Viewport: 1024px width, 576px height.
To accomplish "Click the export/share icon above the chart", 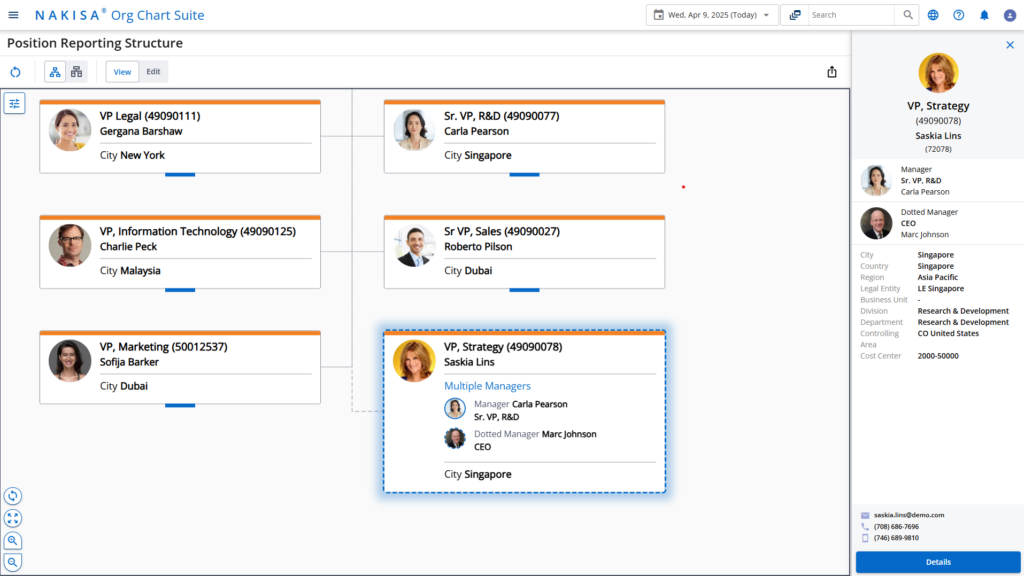I will (831, 71).
